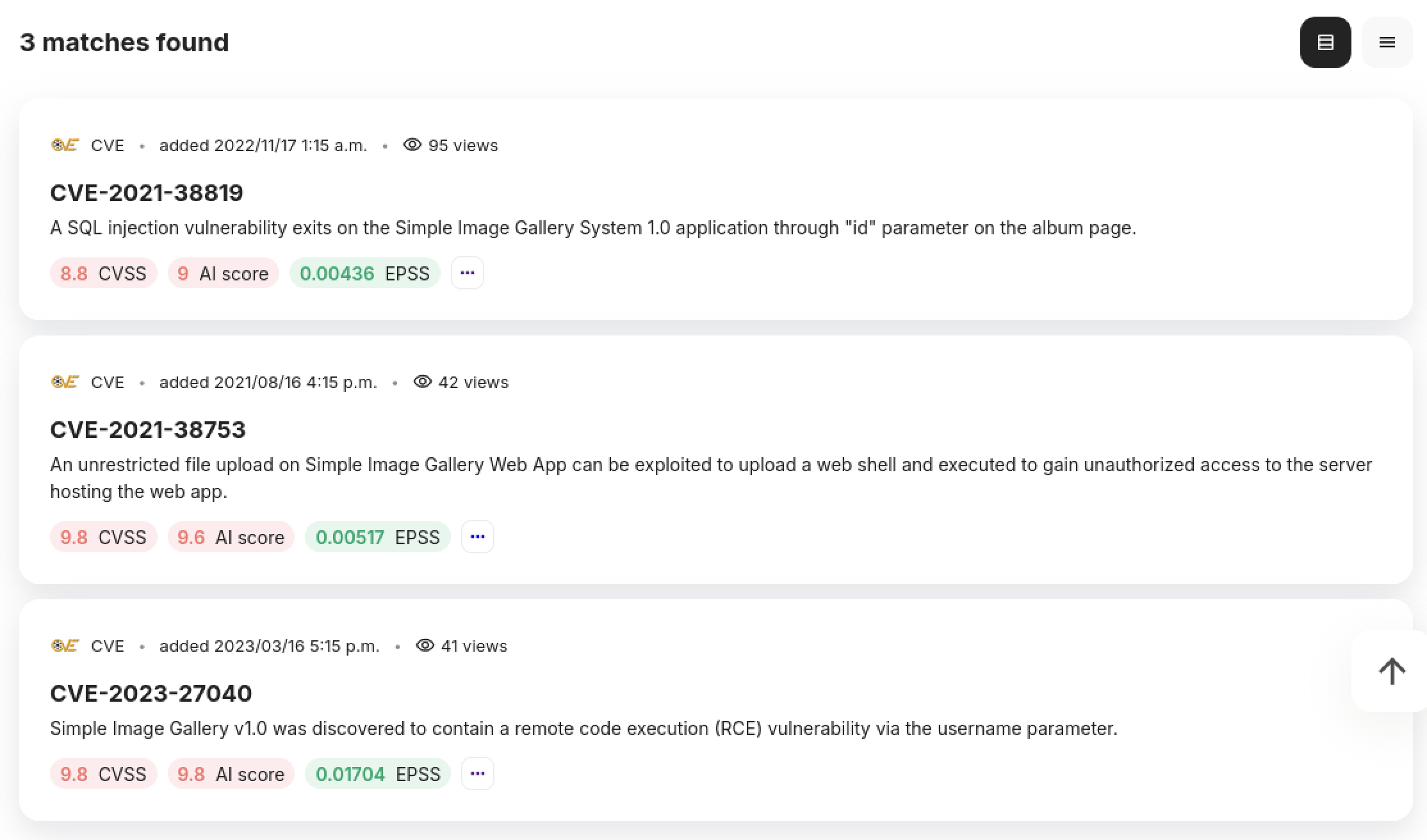The width and height of the screenshot is (1427, 840).
Task: Open the CVE-2021-38819 title link
Action: tap(147, 193)
